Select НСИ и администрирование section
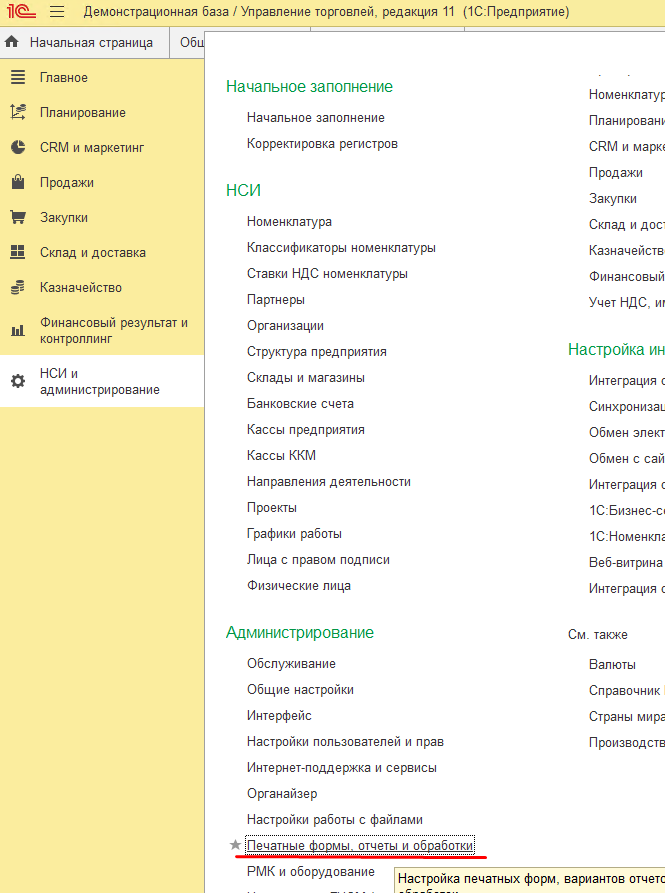Viewport: 665px width, 893px height. (x=100, y=381)
